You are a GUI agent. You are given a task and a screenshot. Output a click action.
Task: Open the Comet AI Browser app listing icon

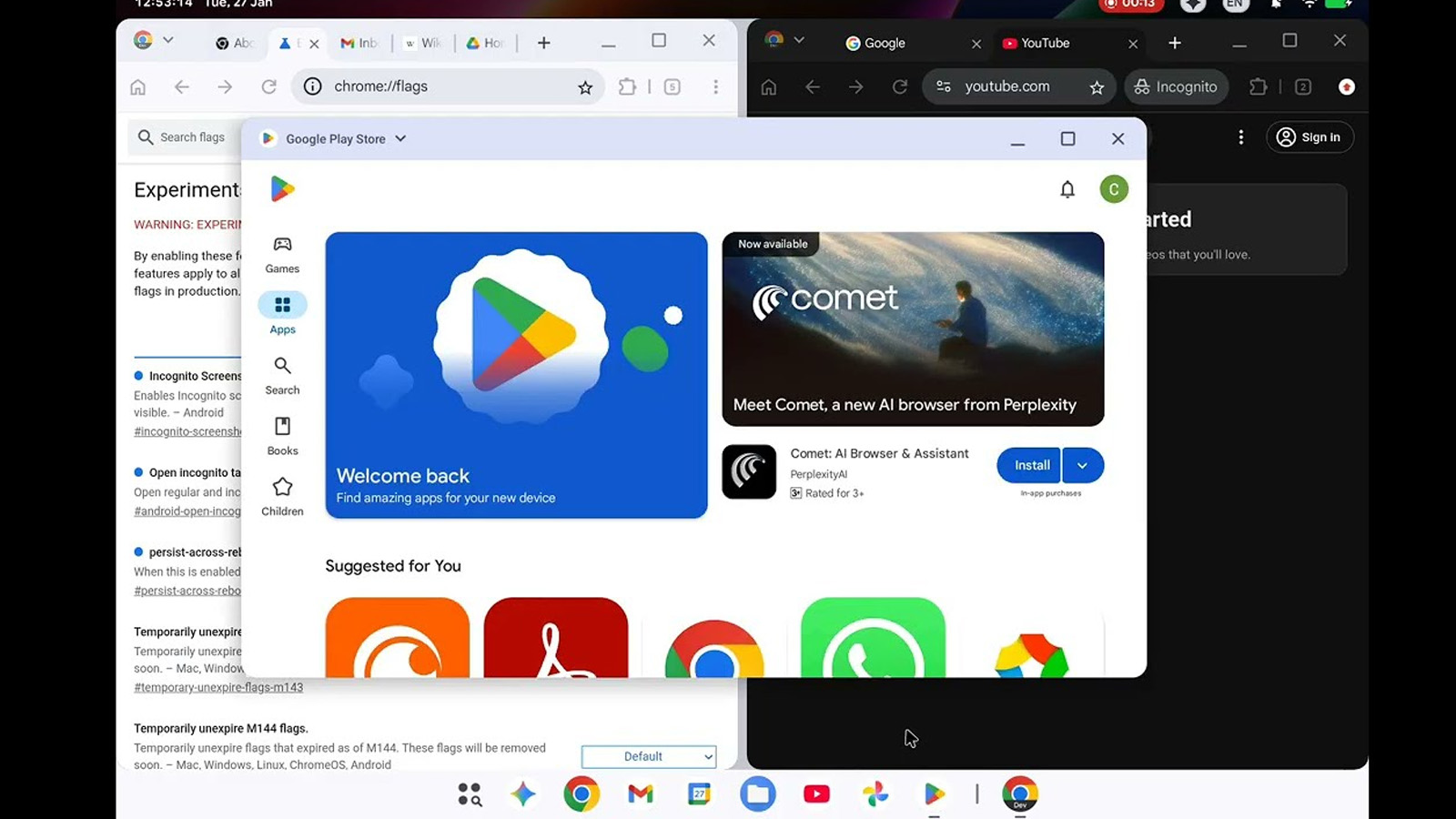point(748,471)
